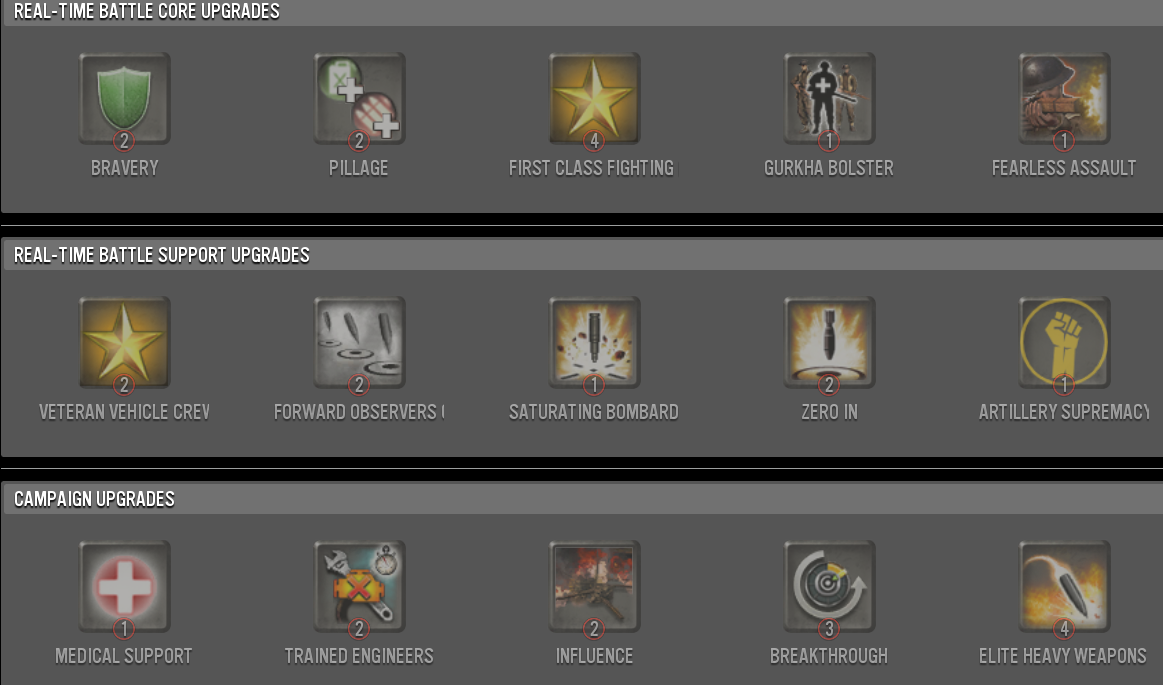
Task: Pick the Fearless Assault upgrade icon
Action: pyautogui.click(x=1064, y=99)
